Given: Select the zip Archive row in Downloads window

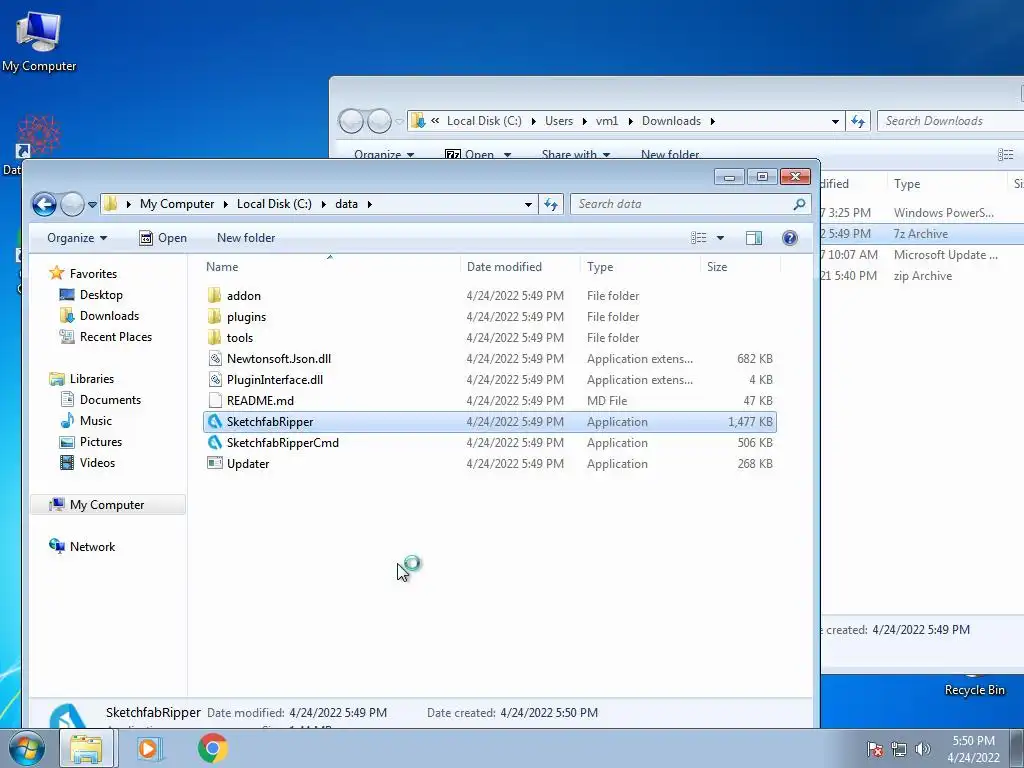Looking at the screenshot, I should 922,276.
